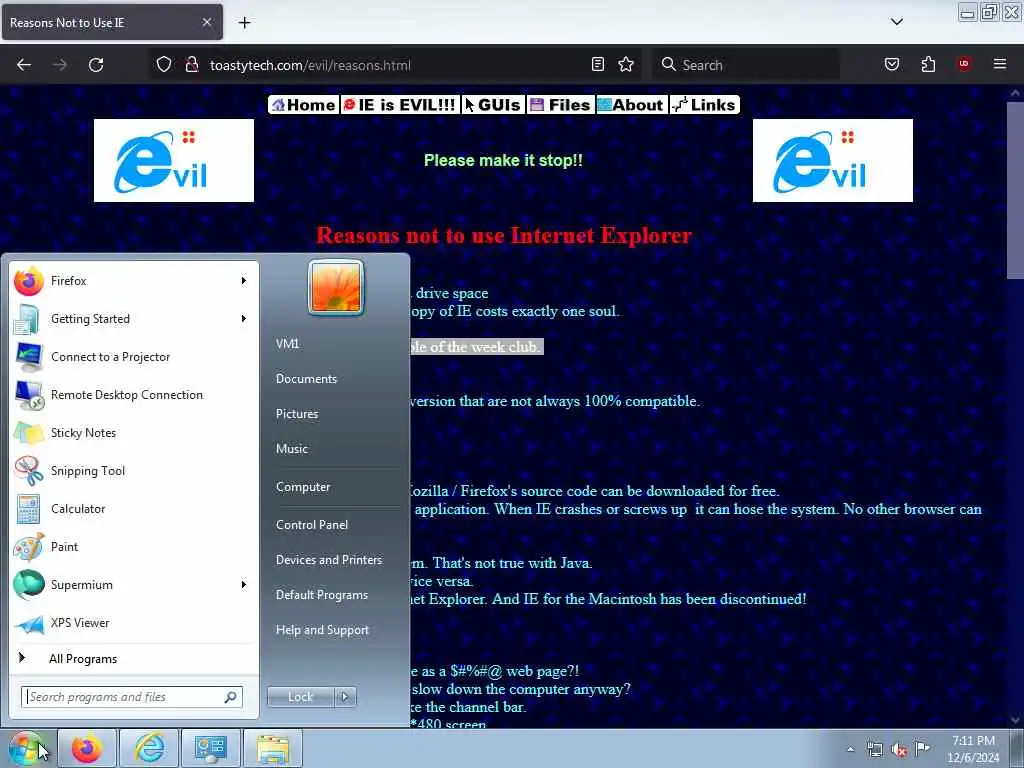1024x768 pixels.
Task: Expand Firefox jump list arrow
Action: click(244, 281)
